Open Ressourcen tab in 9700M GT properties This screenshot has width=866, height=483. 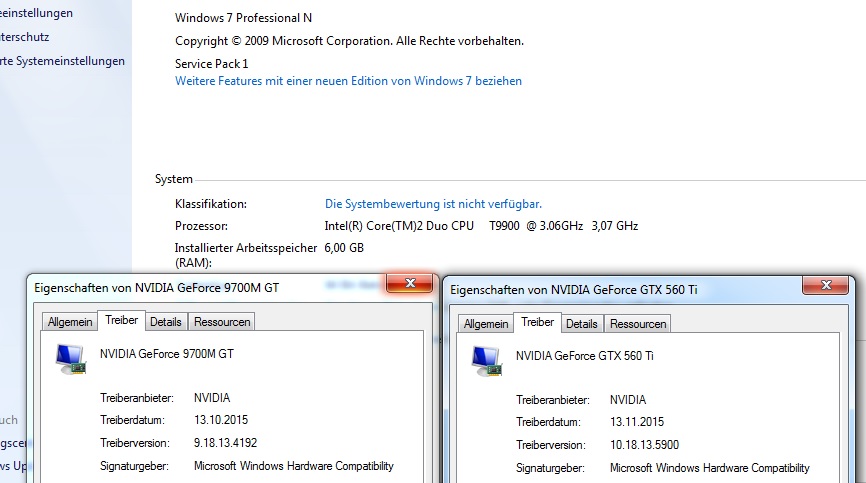tap(222, 322)
